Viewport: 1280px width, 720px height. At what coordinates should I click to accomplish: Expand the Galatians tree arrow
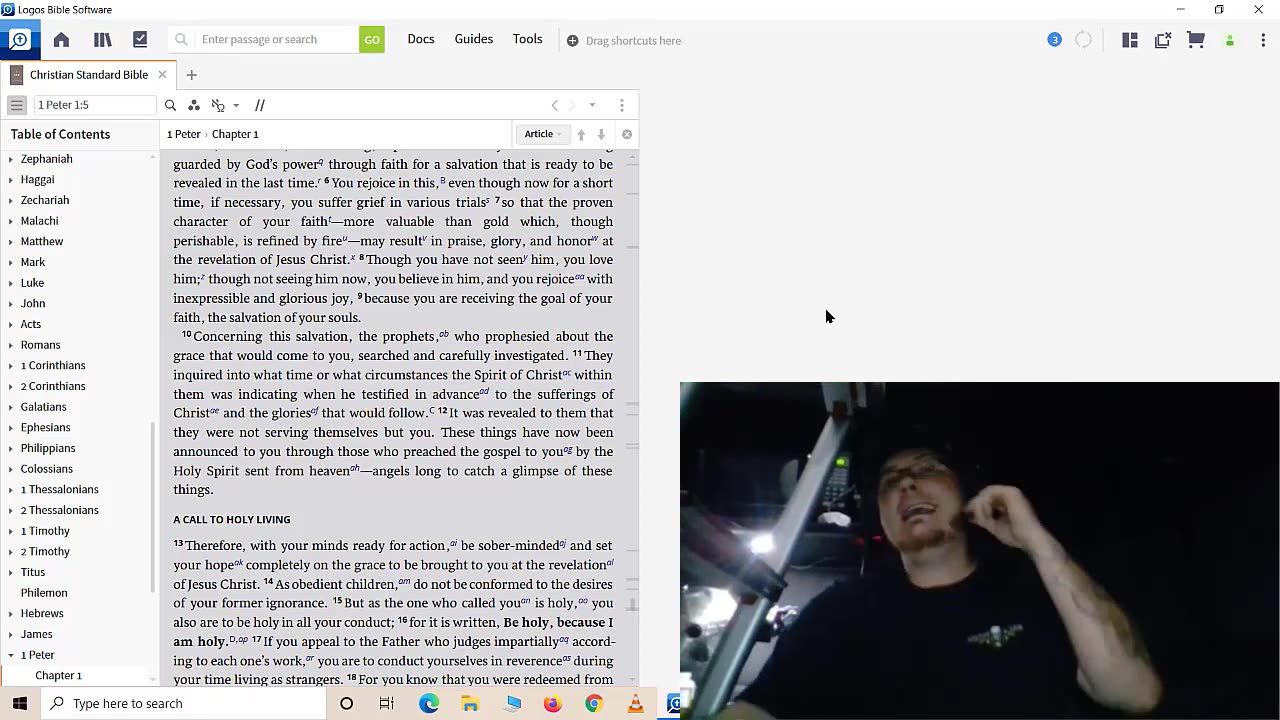(x=11, y=407)
